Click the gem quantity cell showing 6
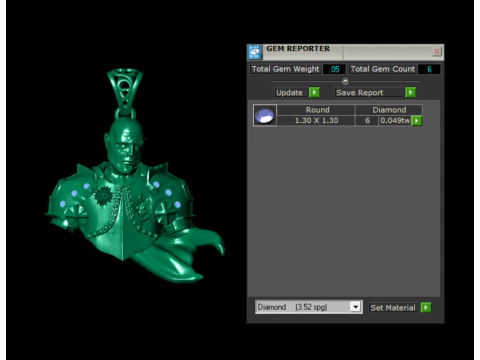480x360 pixels. [x=367, y=120]
